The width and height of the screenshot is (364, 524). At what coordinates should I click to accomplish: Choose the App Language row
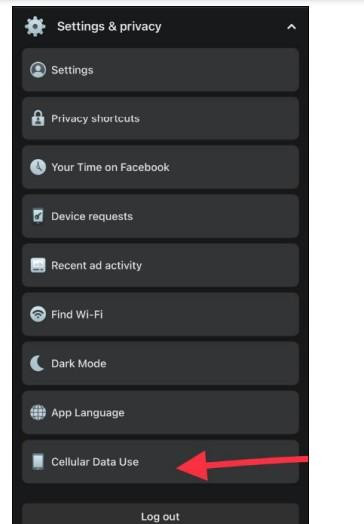pyautogui.click(x=160, y=412)
